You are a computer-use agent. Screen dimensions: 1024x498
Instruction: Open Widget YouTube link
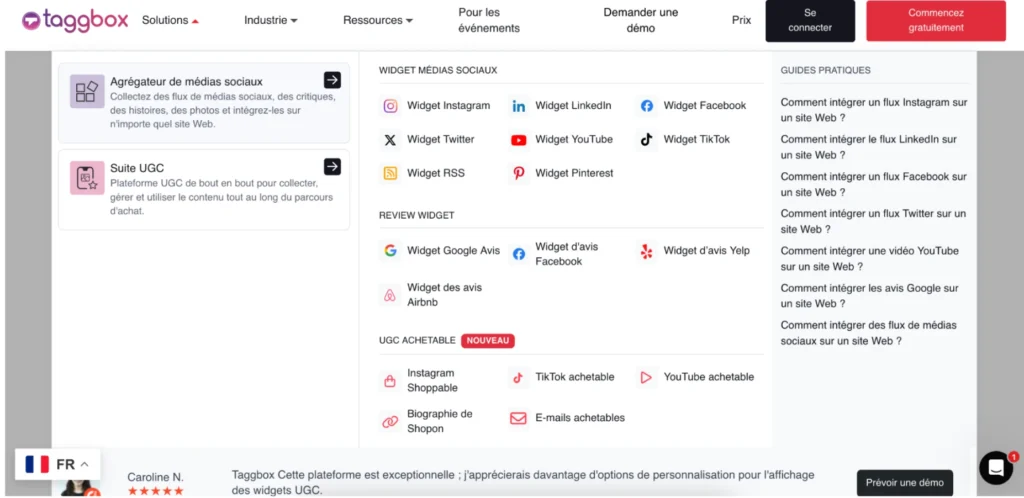pyautogui.click(x=574, y=140)
